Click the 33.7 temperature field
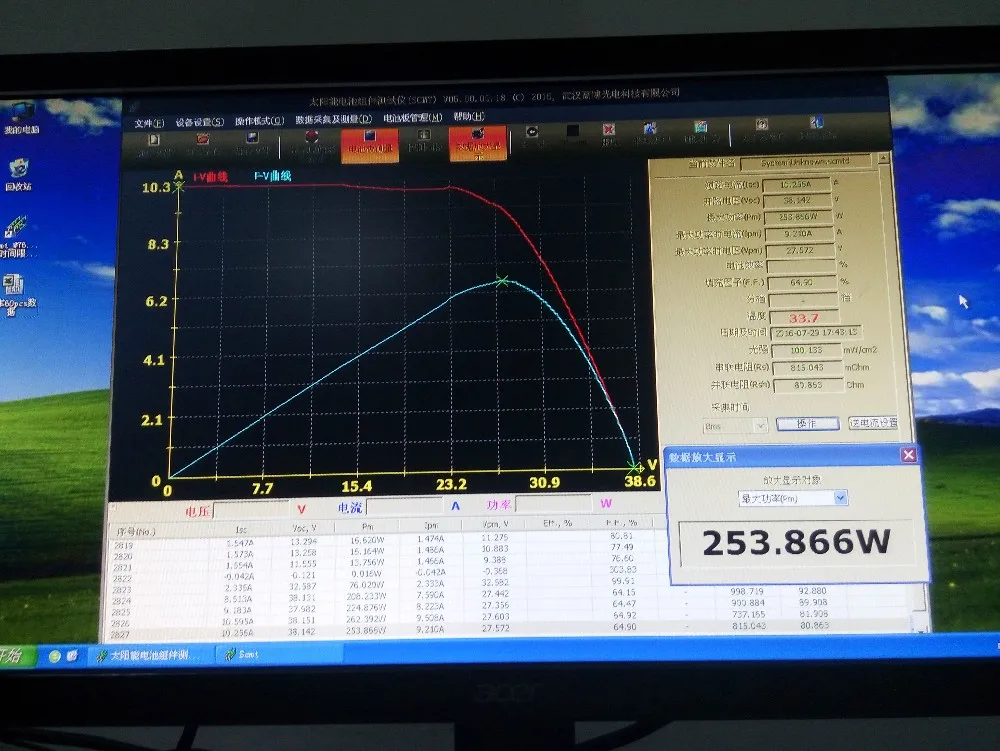Screen dimensions: 1000x751 click(803, 317)
